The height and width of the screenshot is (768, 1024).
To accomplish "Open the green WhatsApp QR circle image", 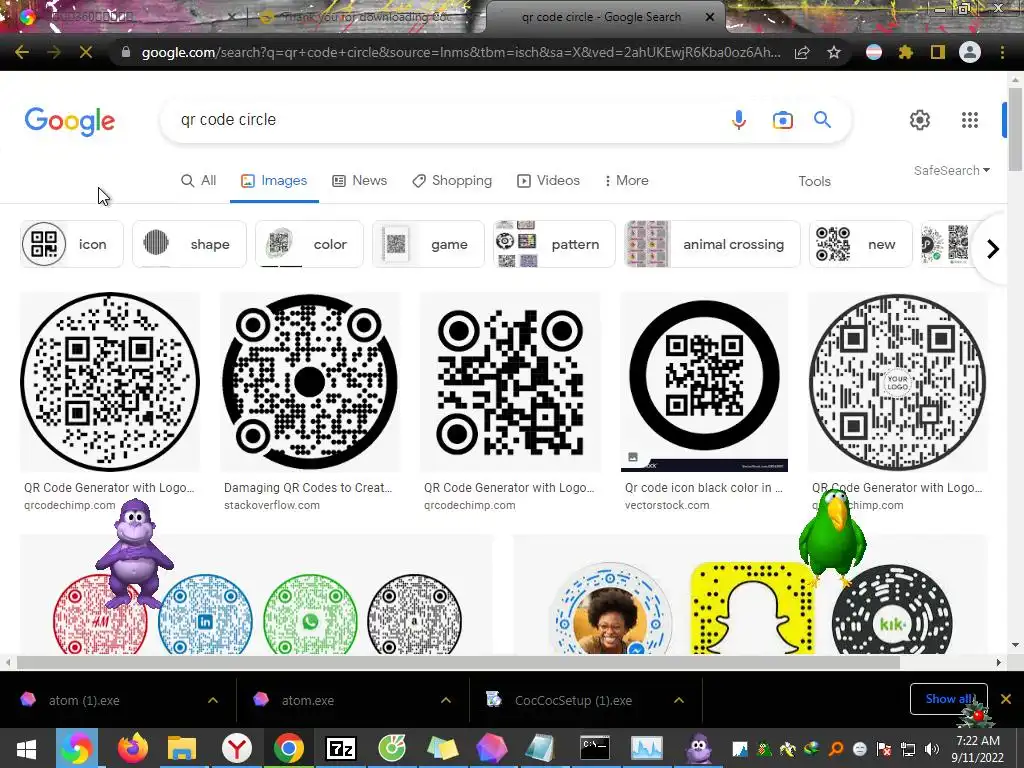I will pyautogui.click(x=310, y=615).
